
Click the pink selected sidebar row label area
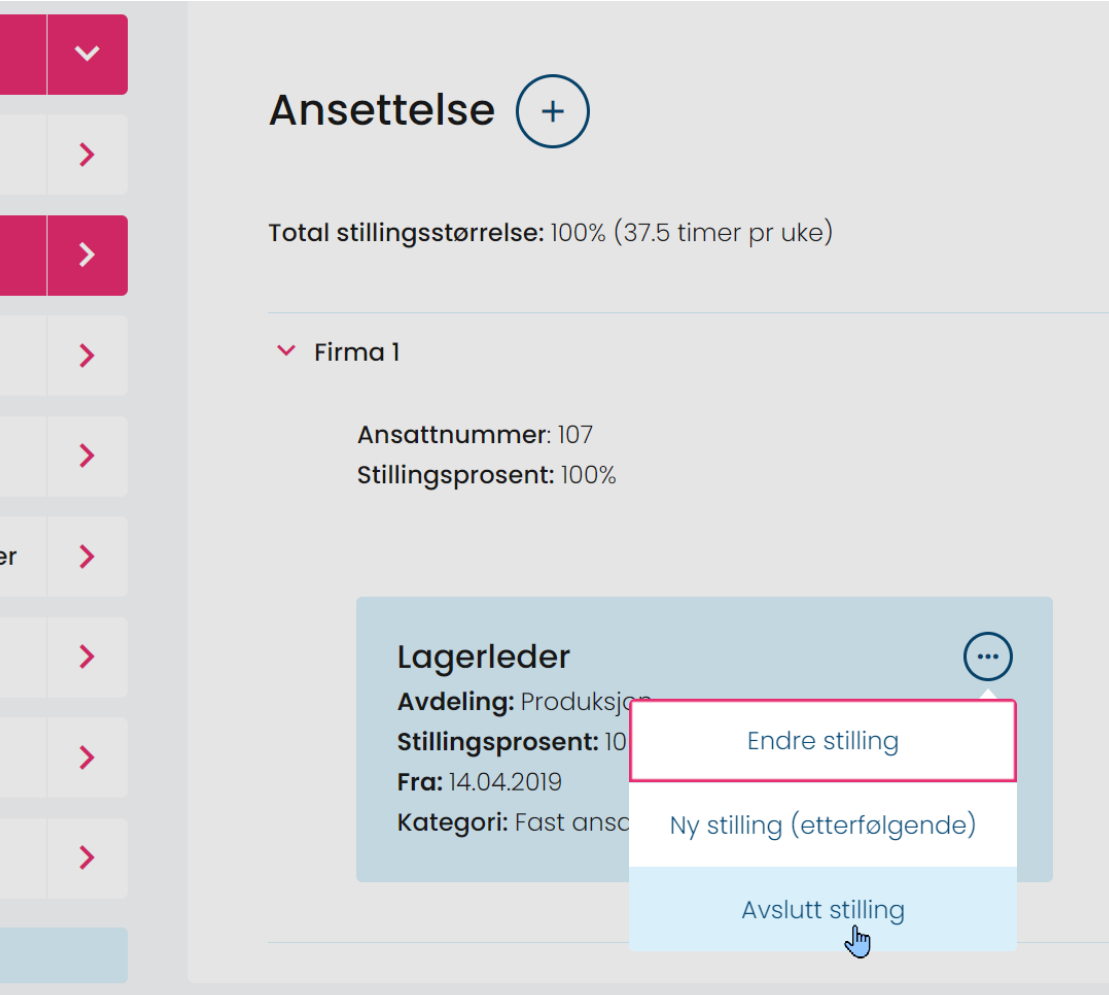tap(20, 255)
